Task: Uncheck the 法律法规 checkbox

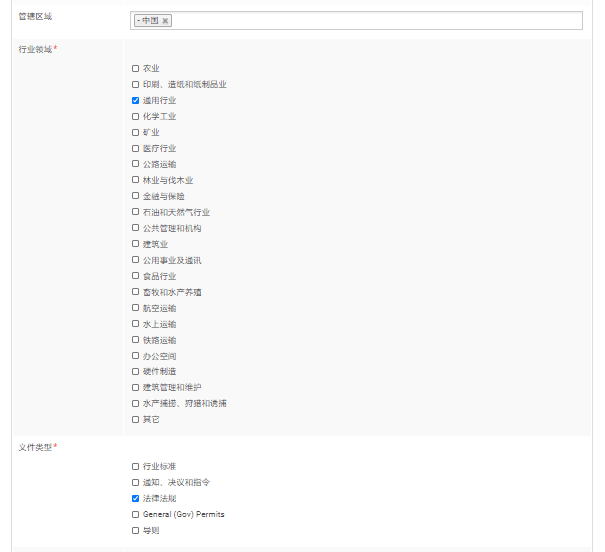Action: click(136, 498)
